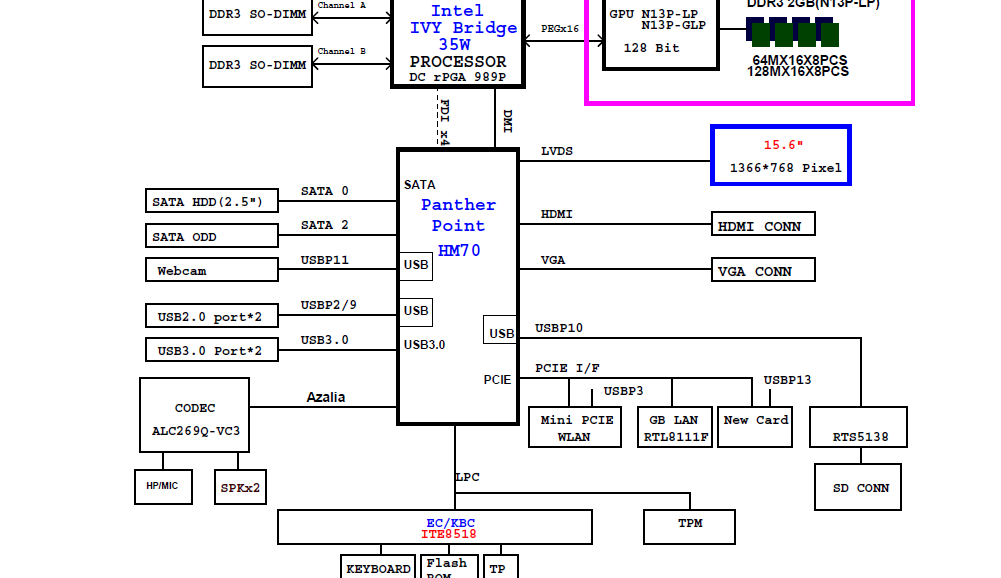Click the PCIE I/F label
Viewport: 1001px width, 578px height.
click(x=567, y=368)
